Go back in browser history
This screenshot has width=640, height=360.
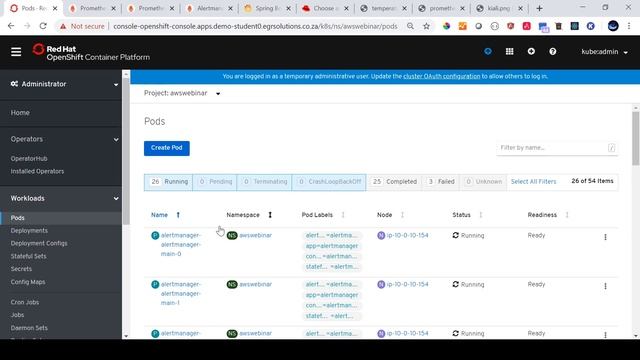pos(11,26)
